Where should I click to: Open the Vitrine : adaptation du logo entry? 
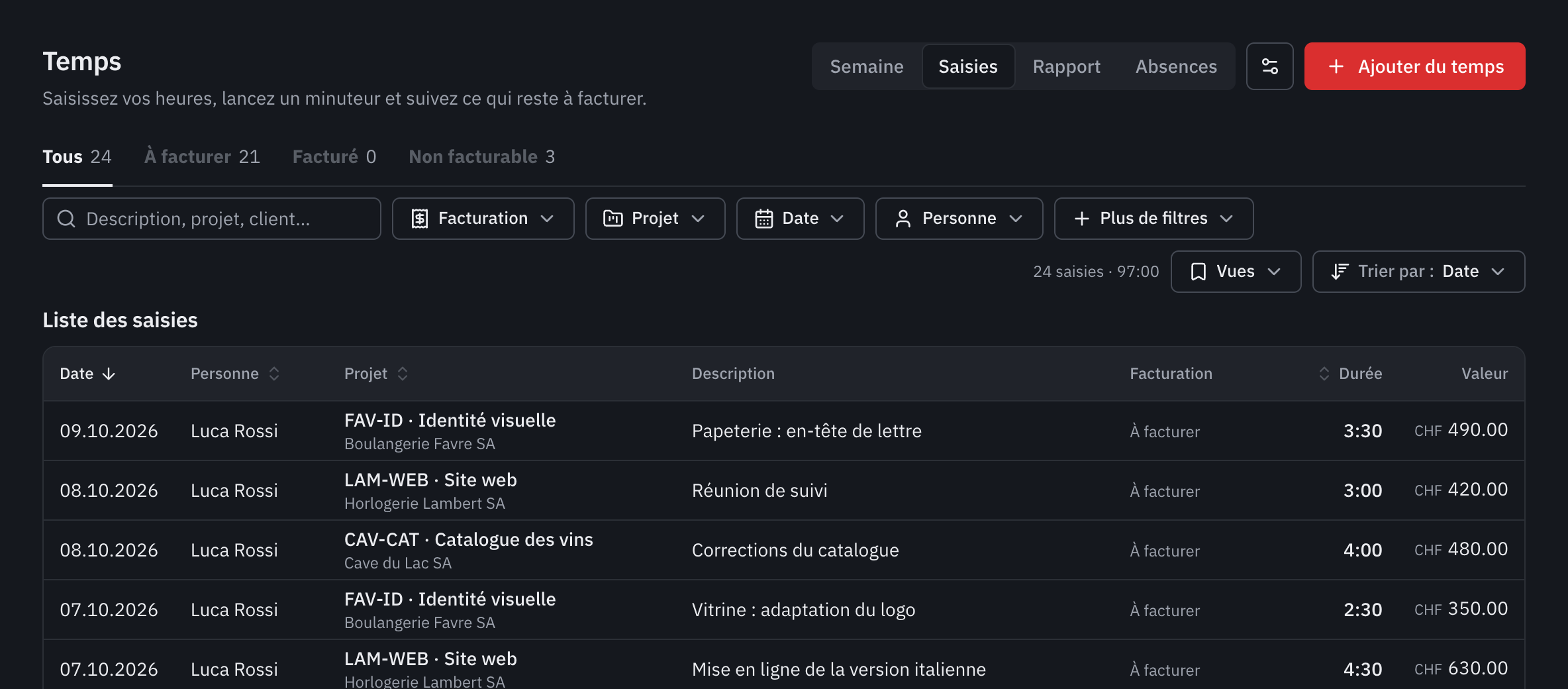point(784,609)
